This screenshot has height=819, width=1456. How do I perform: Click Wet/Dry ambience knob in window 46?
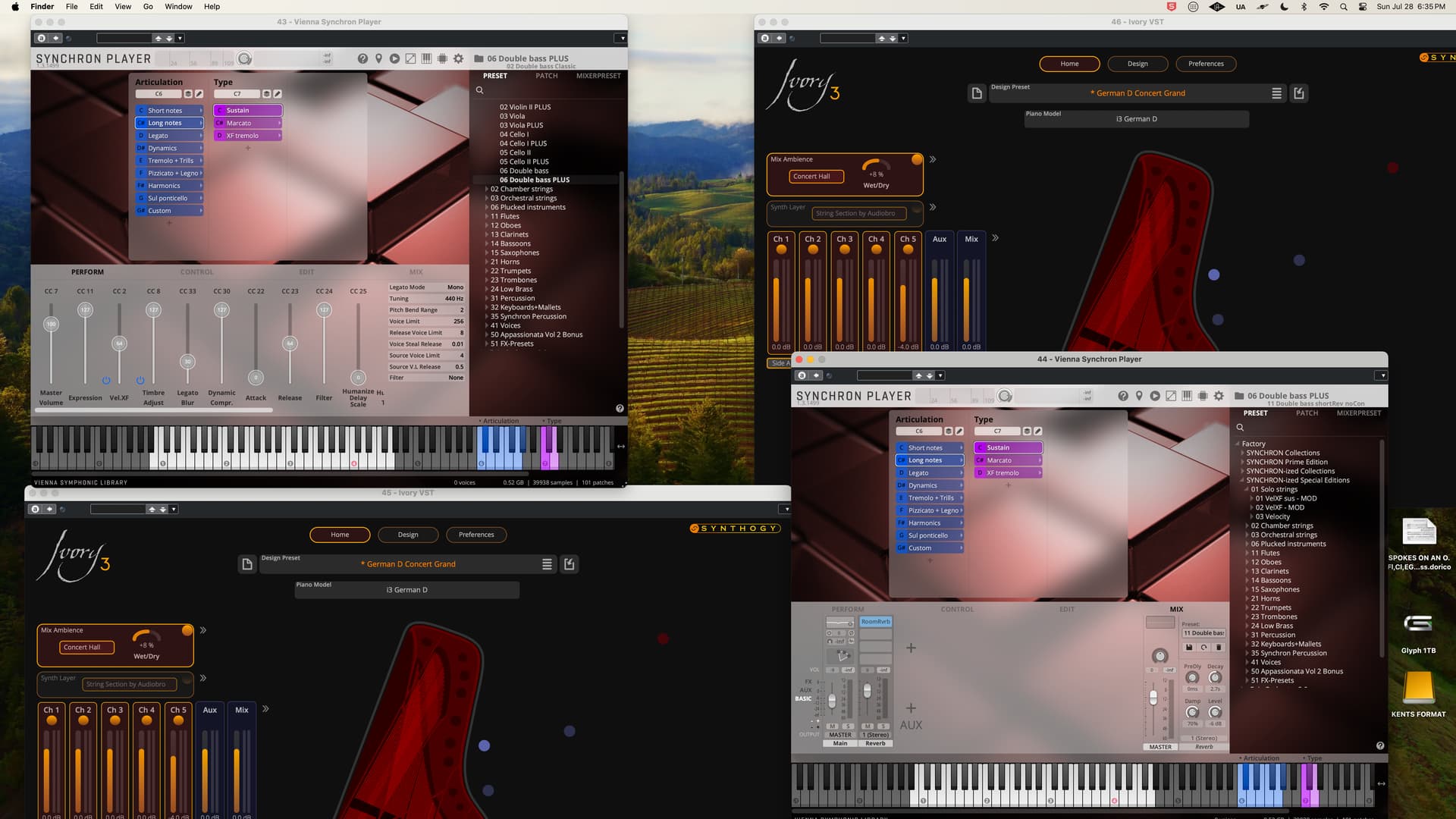pyautogui.click(x=876, y=166)
